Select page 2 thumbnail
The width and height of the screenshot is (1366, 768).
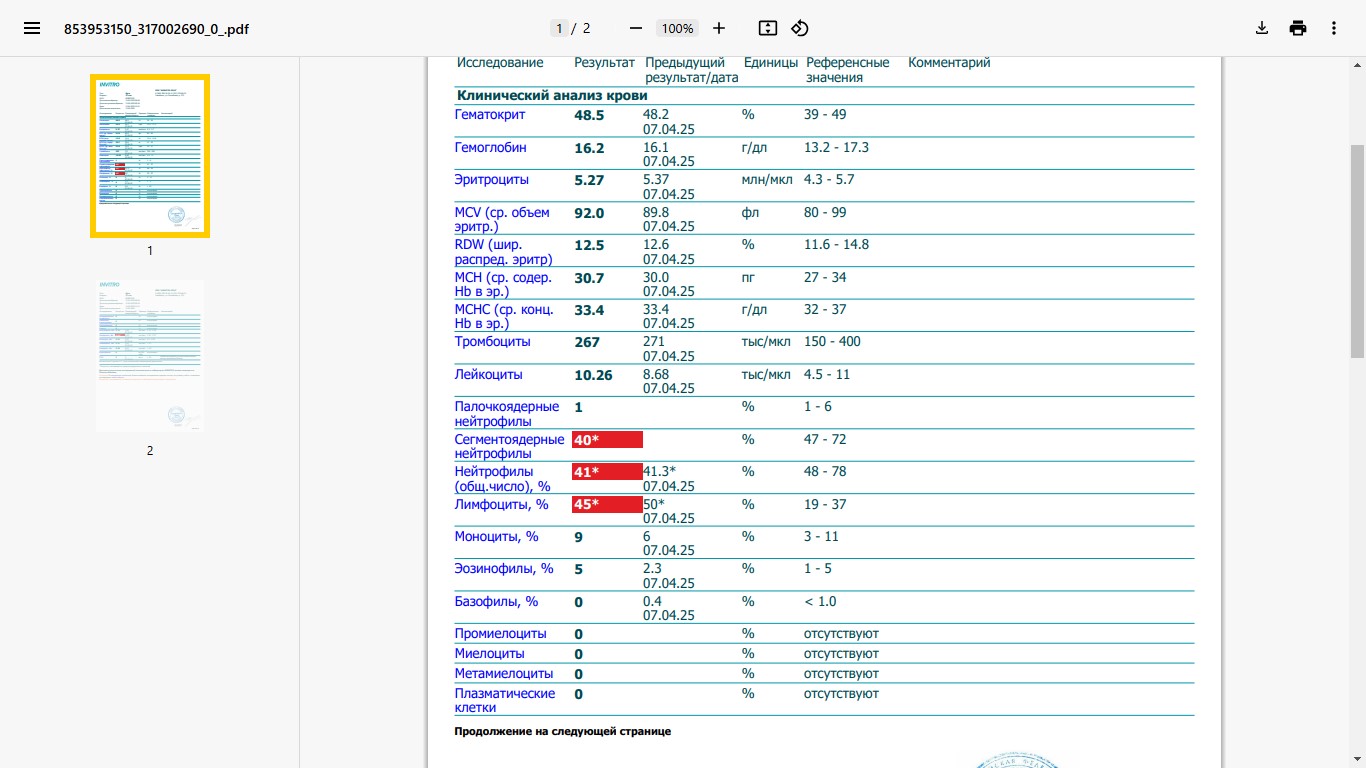point(150,356)
